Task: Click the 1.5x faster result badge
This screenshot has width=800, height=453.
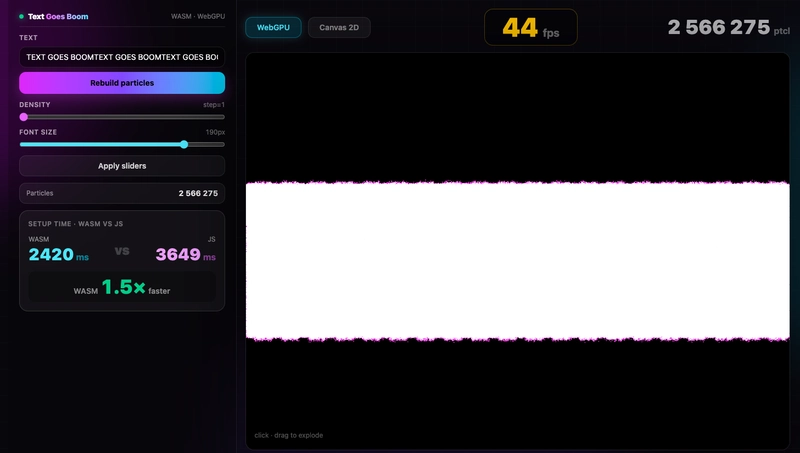Action: coord(122,289)
